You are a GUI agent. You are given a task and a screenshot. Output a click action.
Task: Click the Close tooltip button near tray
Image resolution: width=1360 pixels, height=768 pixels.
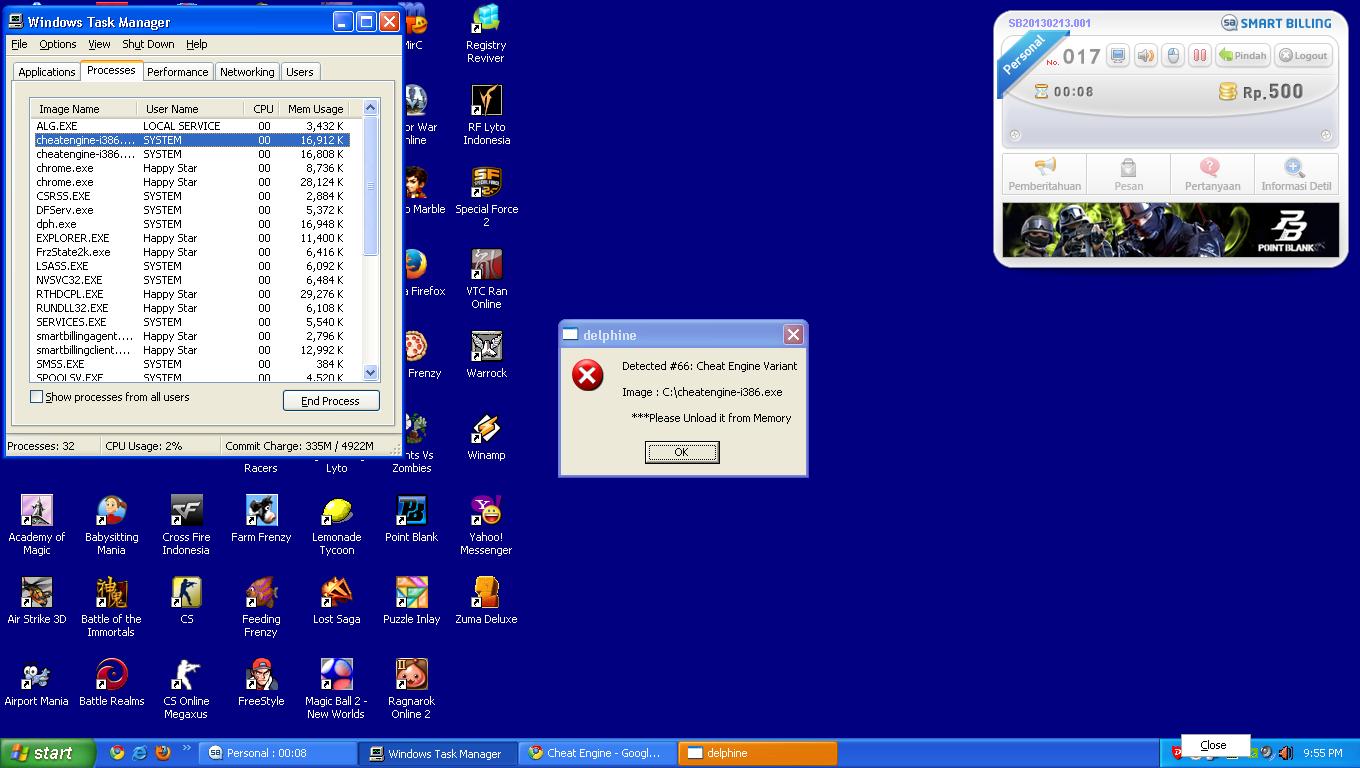click(1215, 745)
